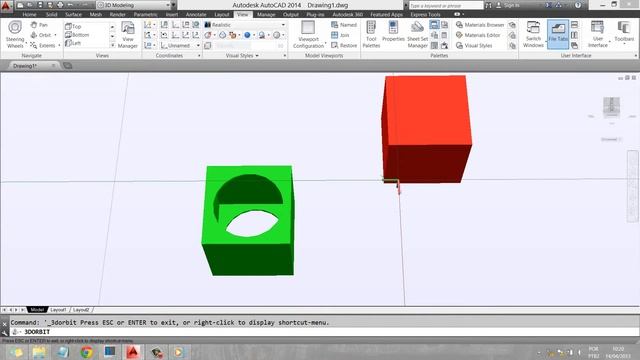Image resolution: width=640 pixels, height=360 pixels.
Task: Select the Bottom view
Action: [77, 35]
